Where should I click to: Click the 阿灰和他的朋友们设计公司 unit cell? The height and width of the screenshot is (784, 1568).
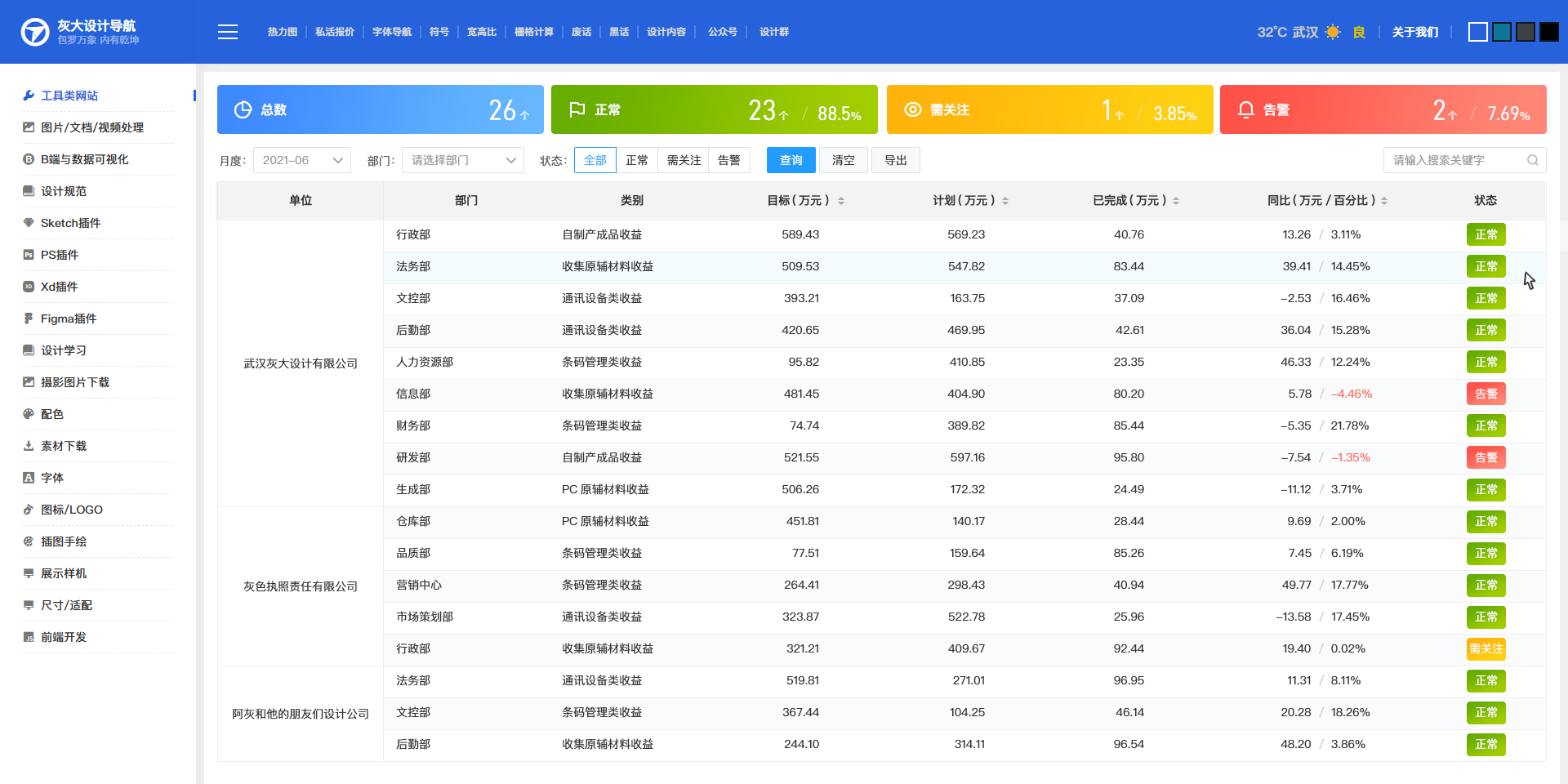click(301, 714)
